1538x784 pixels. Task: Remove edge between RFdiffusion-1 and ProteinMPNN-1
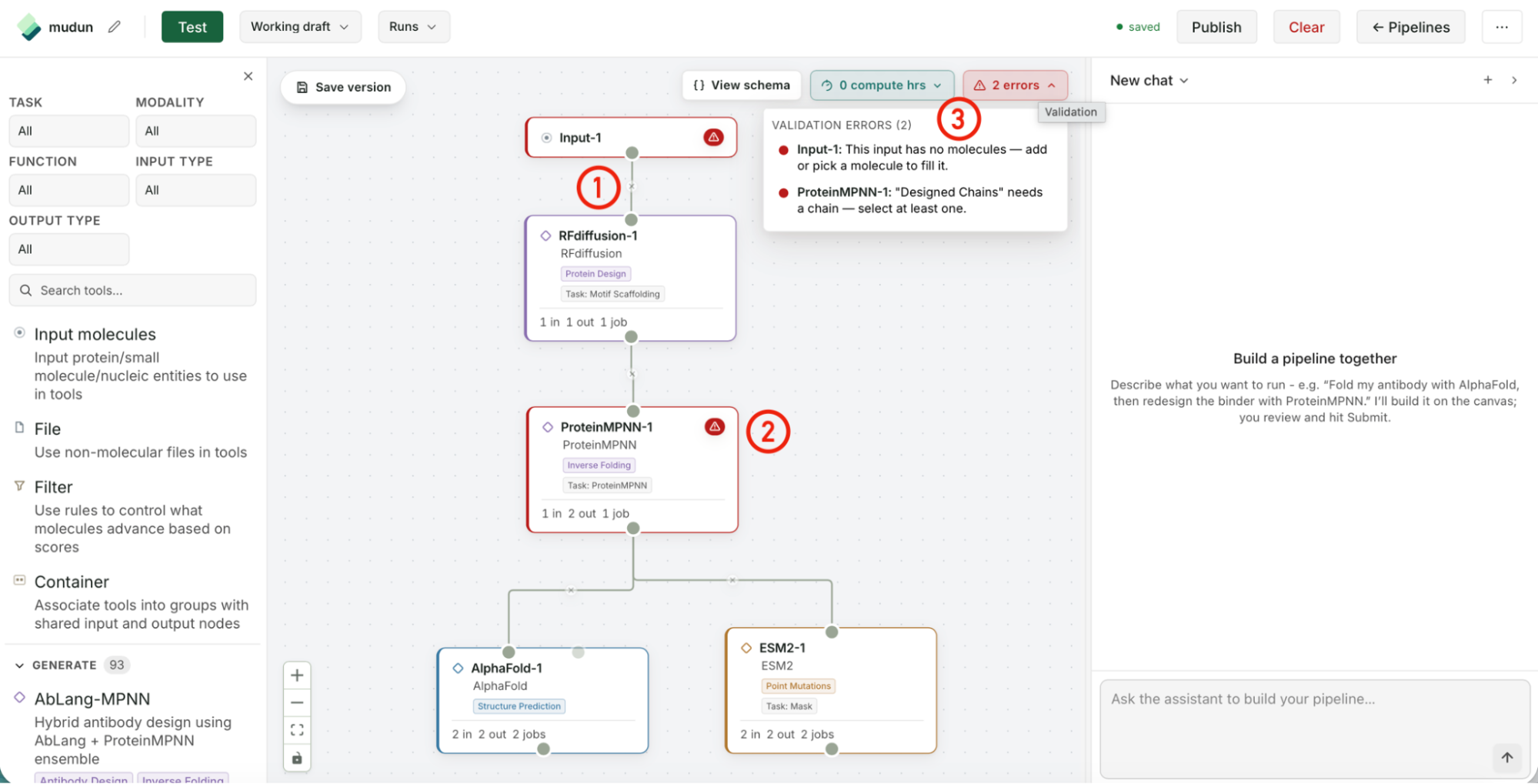click(632, 375)
